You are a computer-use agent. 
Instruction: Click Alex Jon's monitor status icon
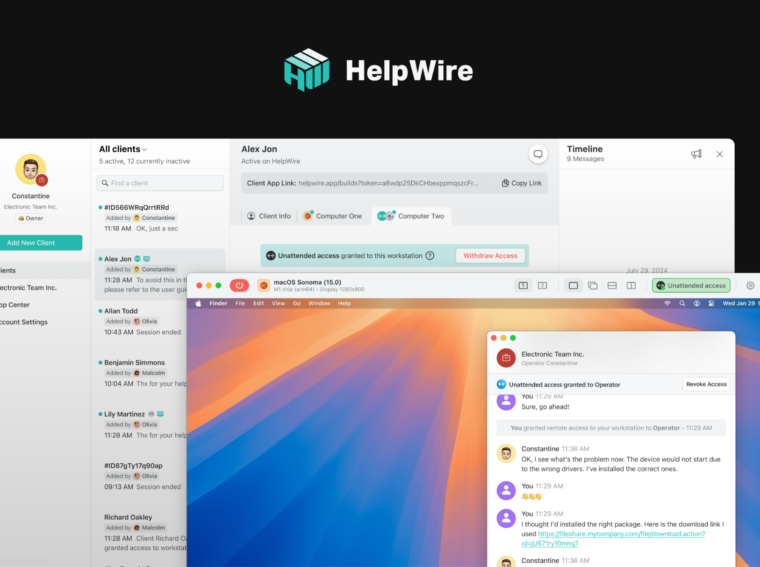(146, 259)
